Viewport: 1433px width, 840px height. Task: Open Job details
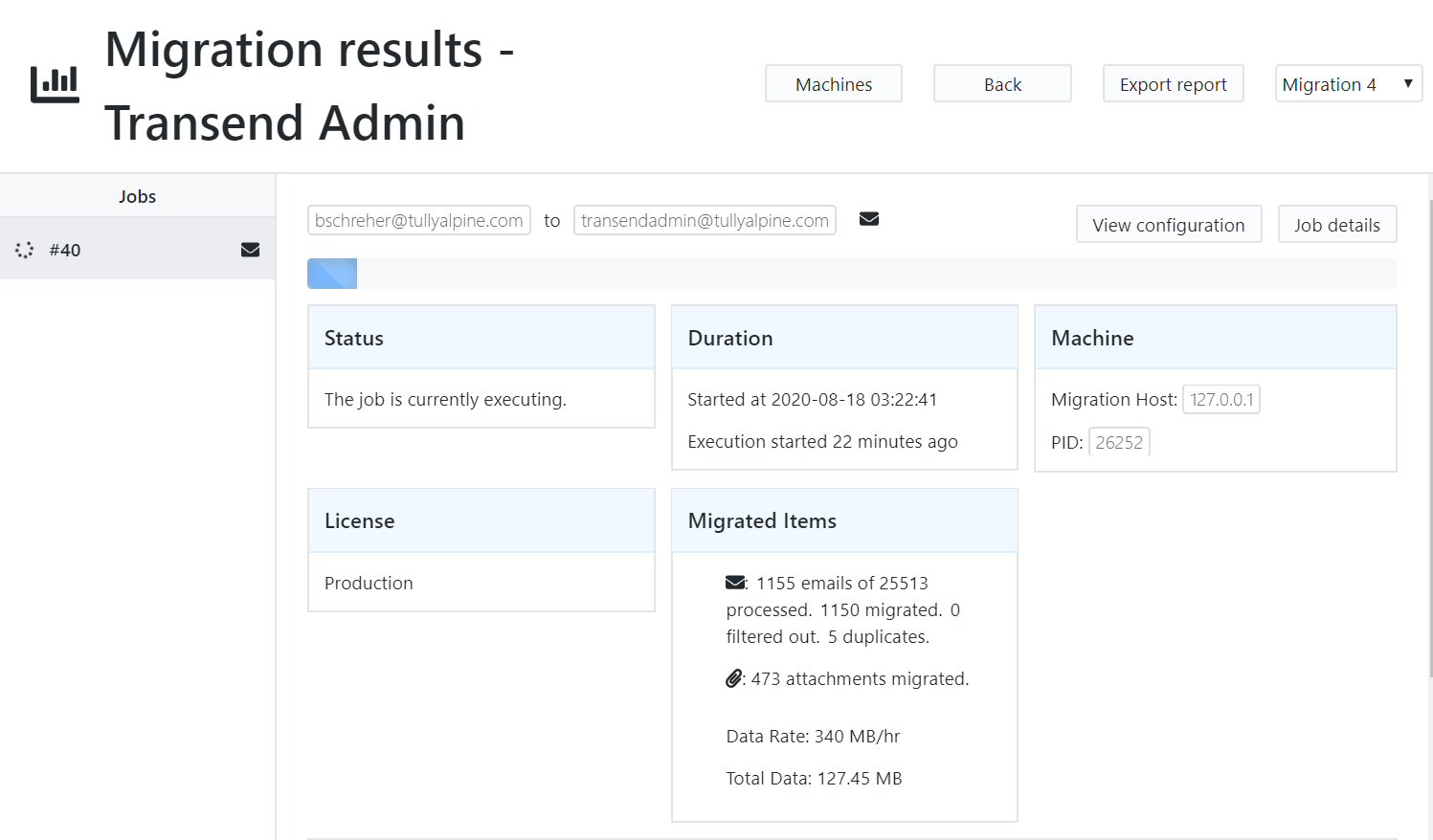click(x=1337, y=225)
